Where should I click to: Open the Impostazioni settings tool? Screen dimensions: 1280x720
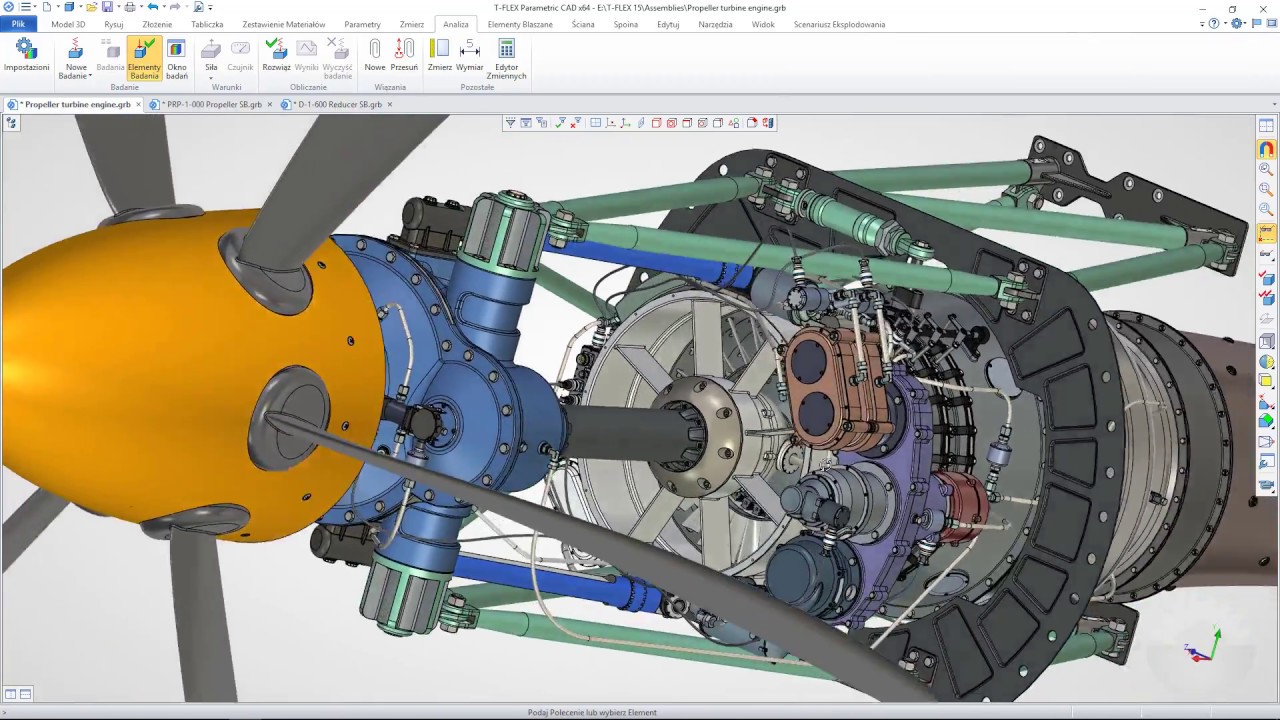coord(26,56)
